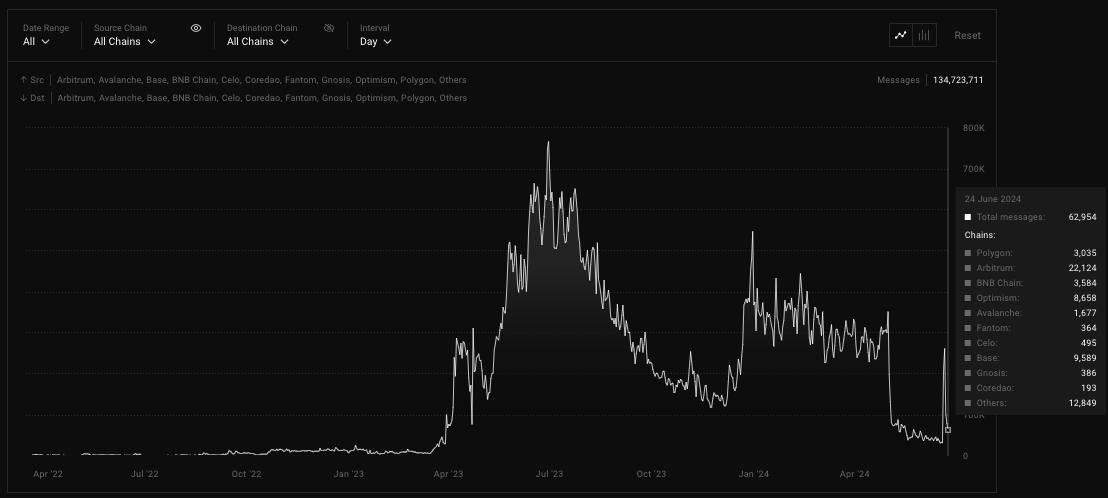
Task: Click the Gnosis 386 tooltip row
Action: point(1030,373)
